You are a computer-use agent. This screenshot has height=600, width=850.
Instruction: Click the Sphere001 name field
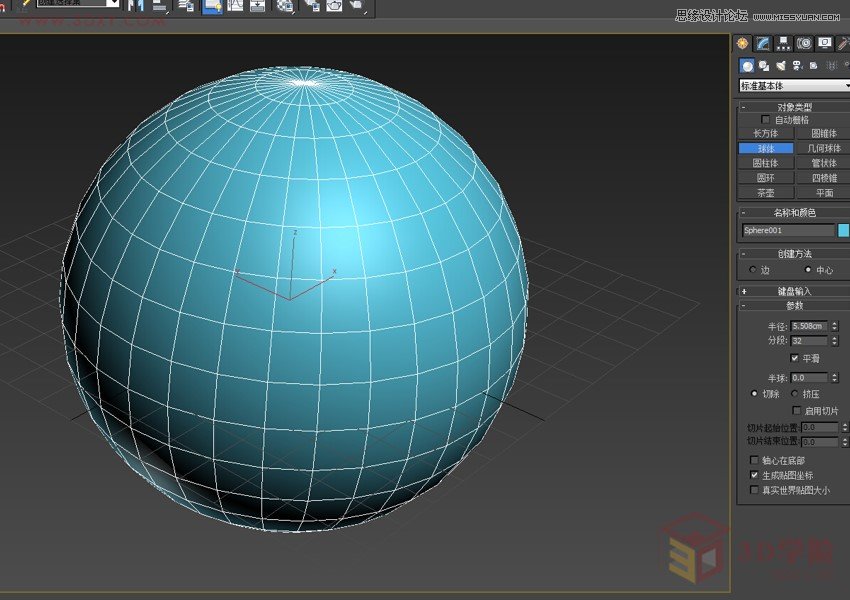click(x=787, y=230)
